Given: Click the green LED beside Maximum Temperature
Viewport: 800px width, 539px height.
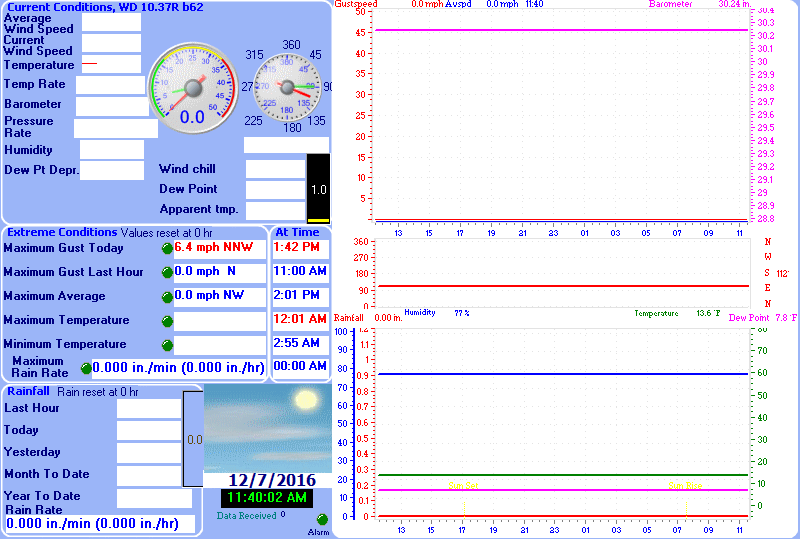Looking at the screenshot, I should tap(167, 321).
